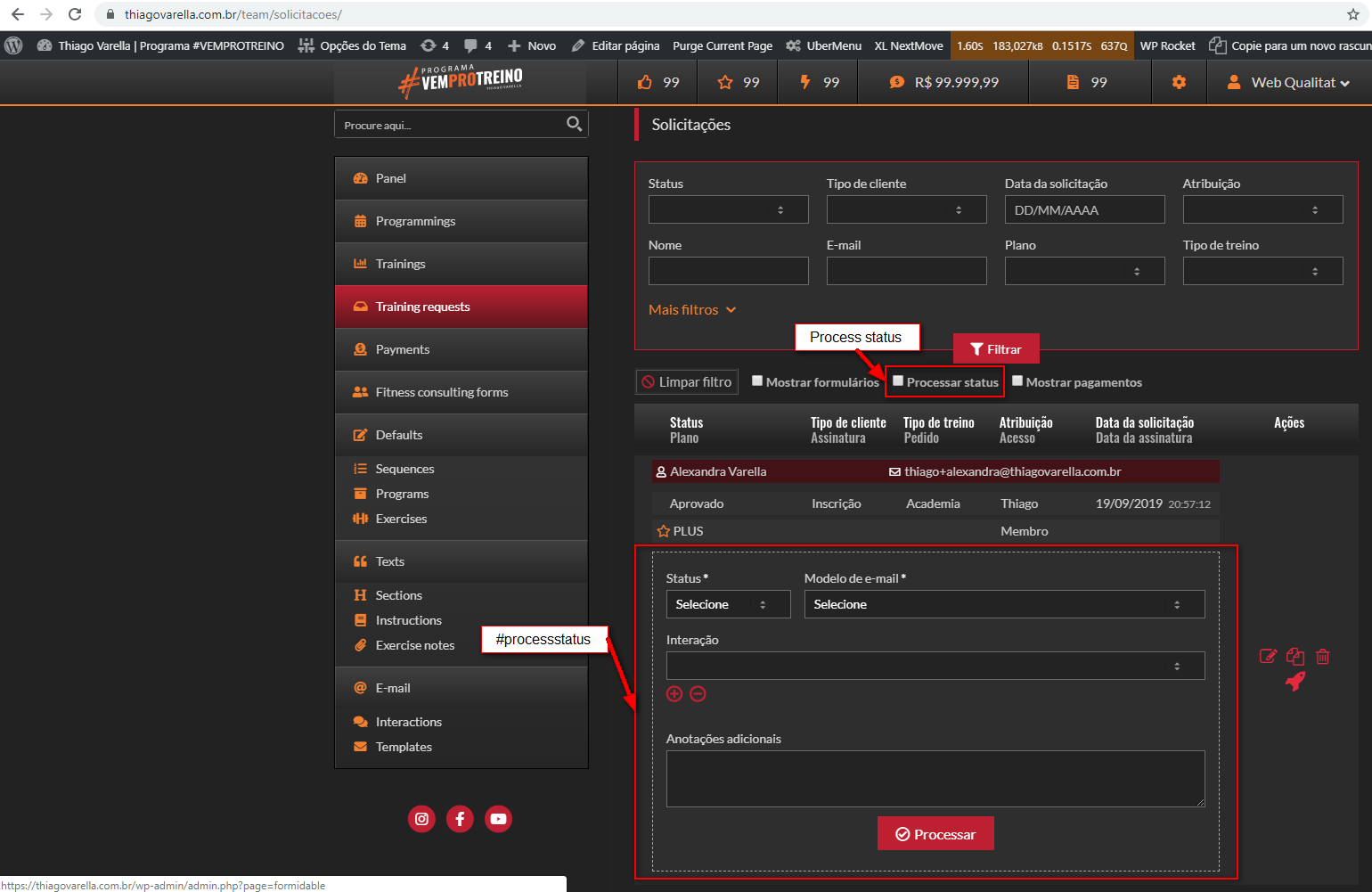This screenshot has height=892, width=1372.
Task: Select Fitness consulting forms menu item
Action: [442, 392]
